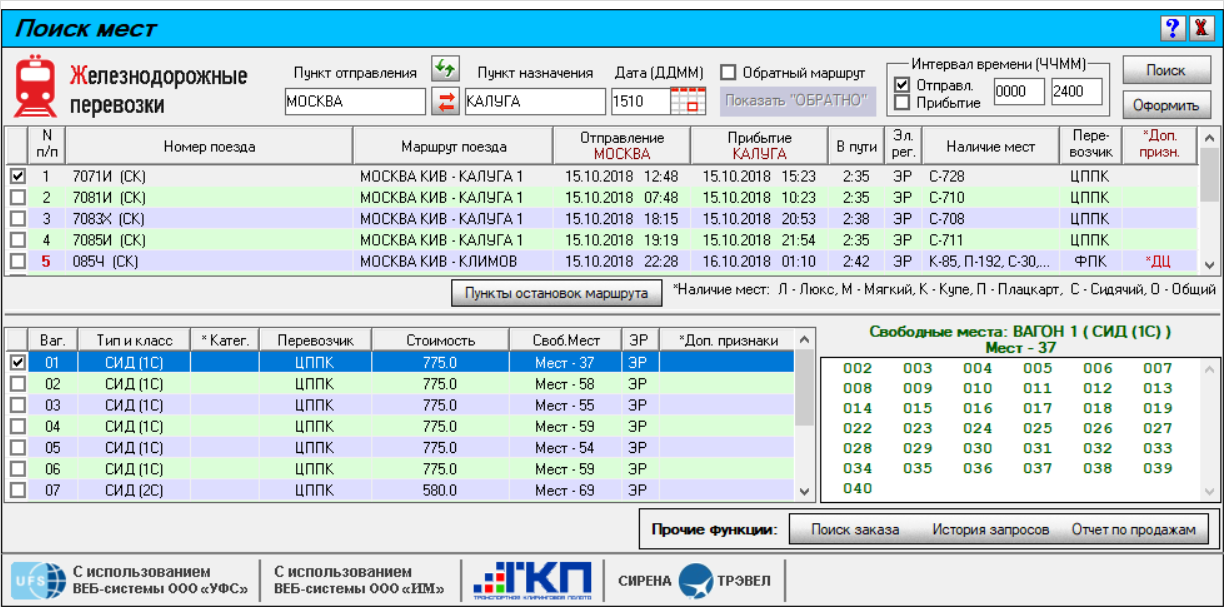Click the red swap stations icon
The image size is (1224, 607).
[x=445, y=100]
